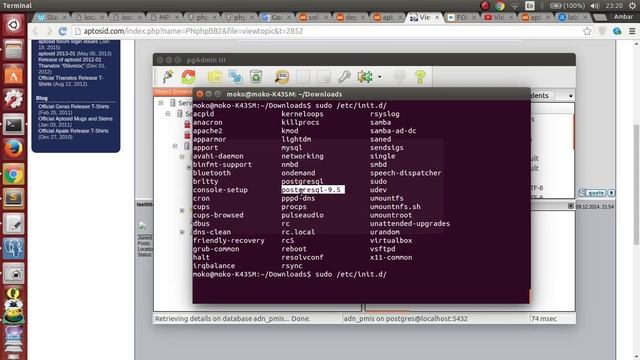This screenshot has height=360, width=640.
Task: Click the aptosid.com address bar
Action: 327,31
